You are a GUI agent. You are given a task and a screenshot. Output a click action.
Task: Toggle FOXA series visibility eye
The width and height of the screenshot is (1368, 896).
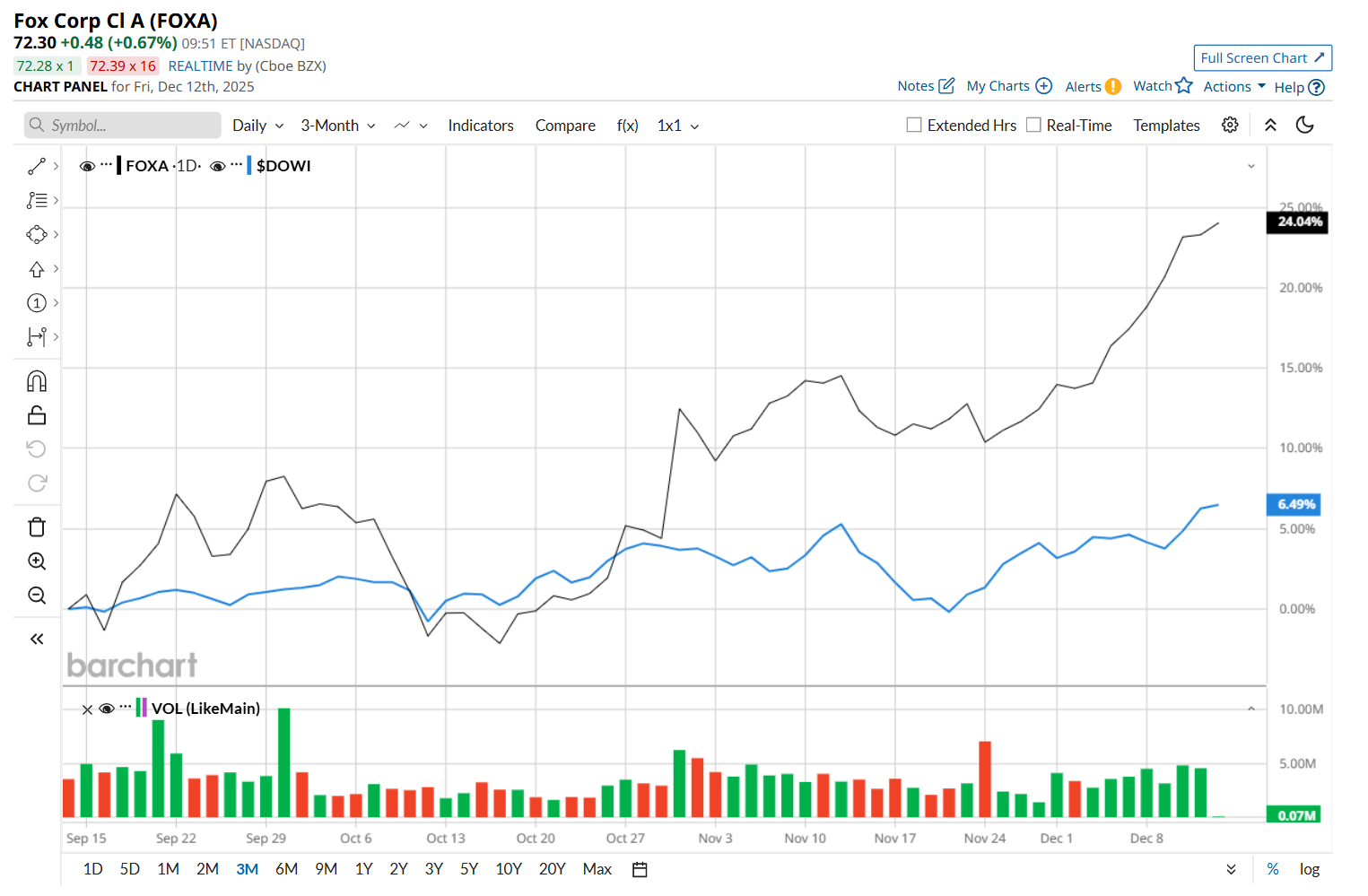point(87,166)
